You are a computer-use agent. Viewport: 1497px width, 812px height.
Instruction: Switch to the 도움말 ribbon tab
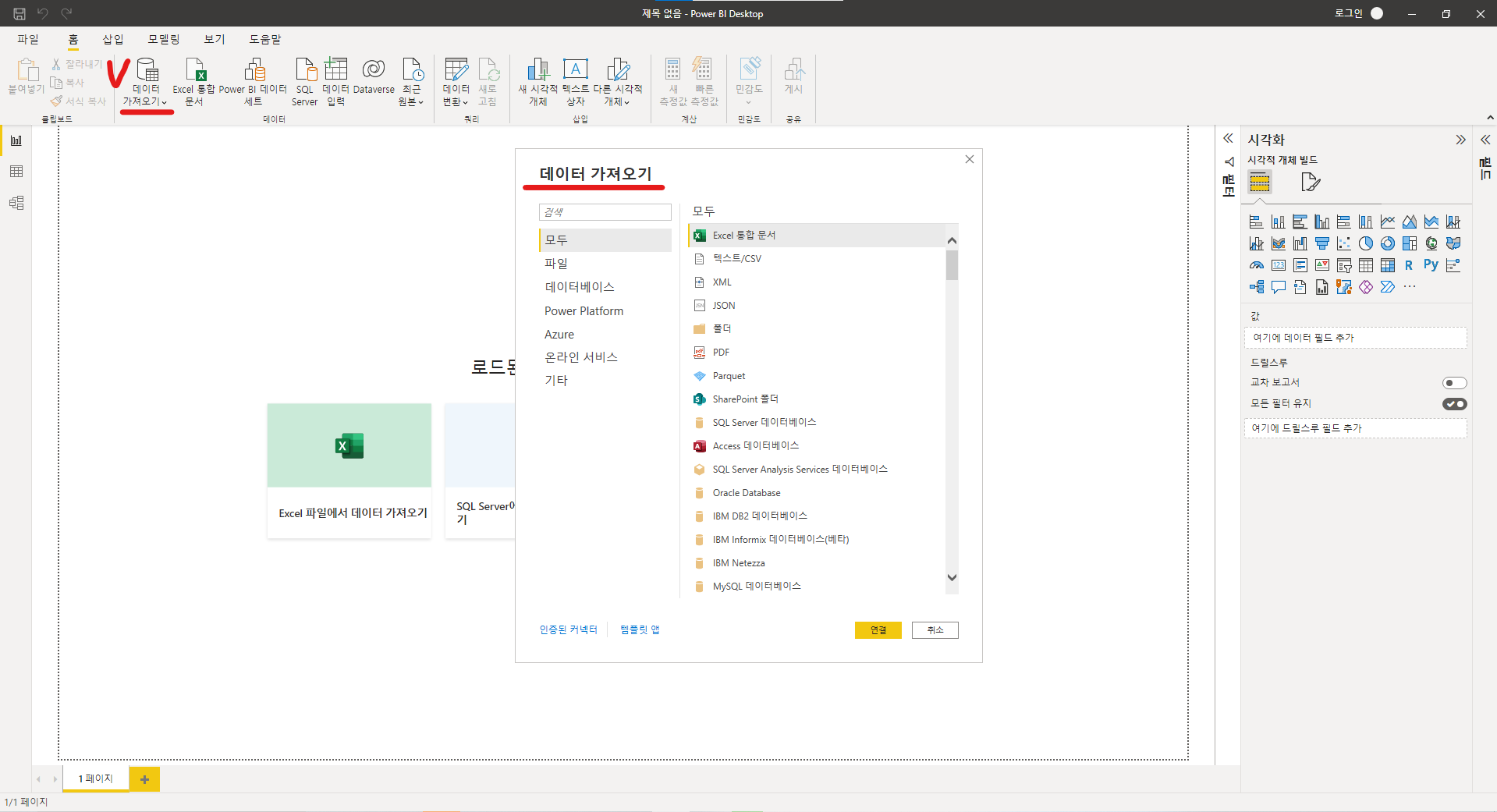(x=265, y=39)
